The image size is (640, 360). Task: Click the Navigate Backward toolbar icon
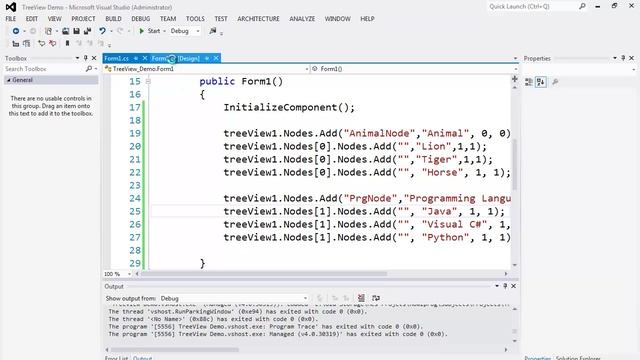(x=16, y=31)
